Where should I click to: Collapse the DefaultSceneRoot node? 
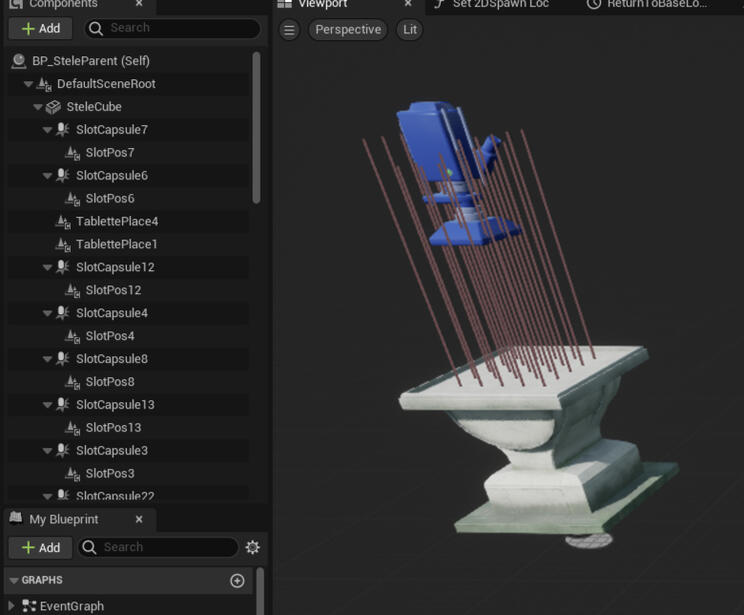(x=28, y=84)
